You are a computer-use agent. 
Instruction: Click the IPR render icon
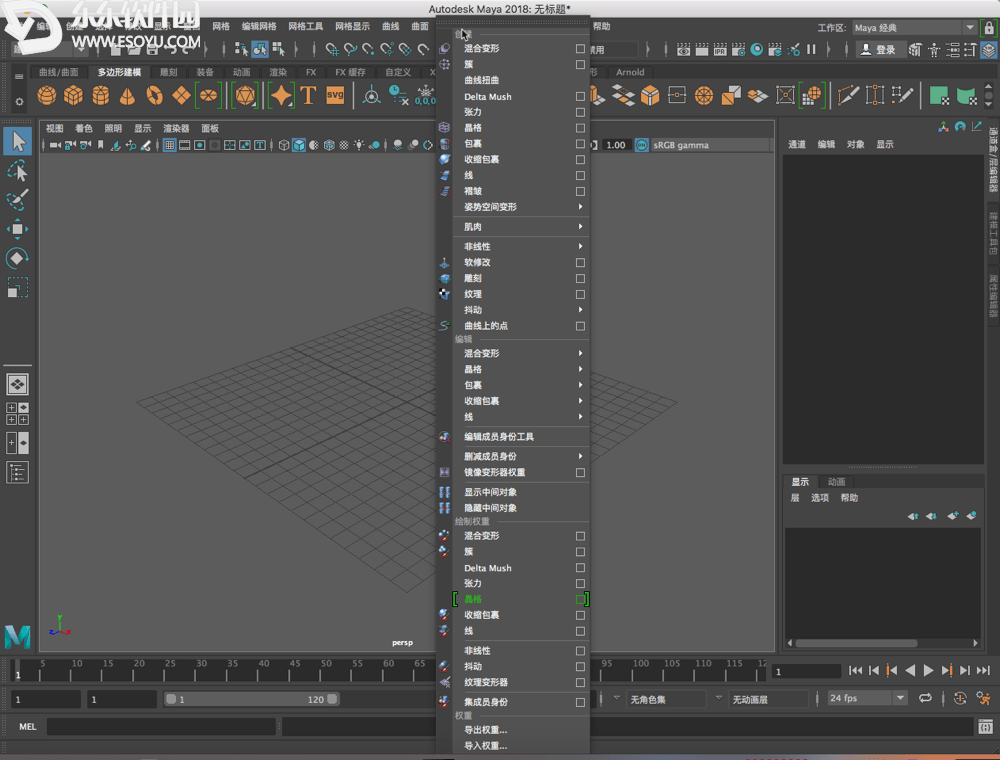[720, 49]
